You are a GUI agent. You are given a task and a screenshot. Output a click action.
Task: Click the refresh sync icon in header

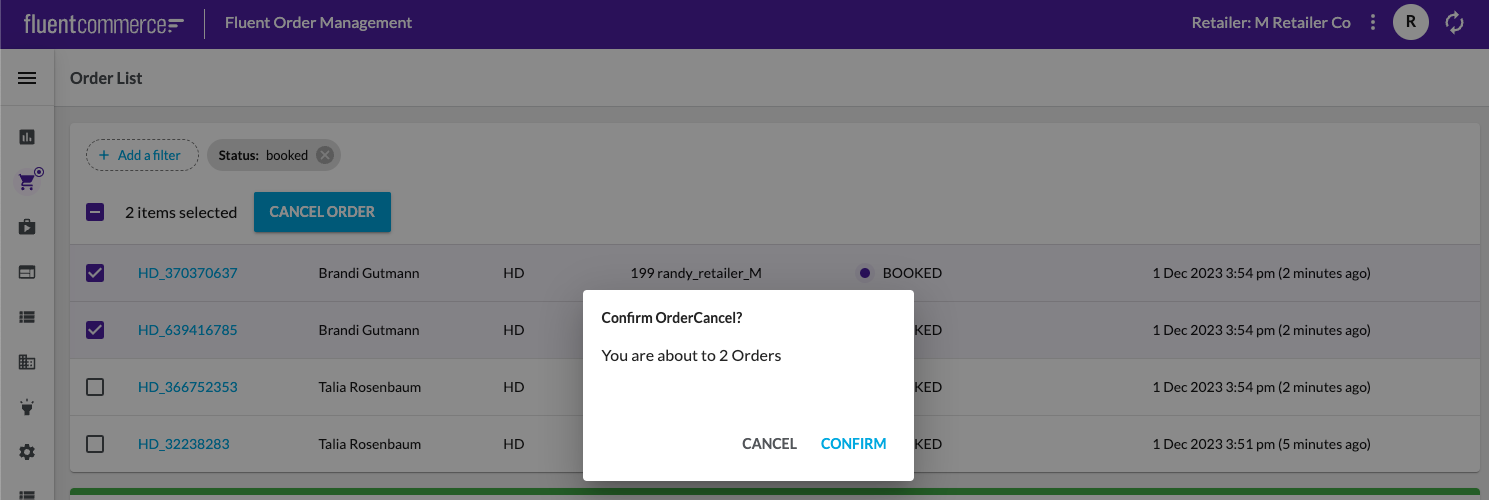(x=1455, y=22)
